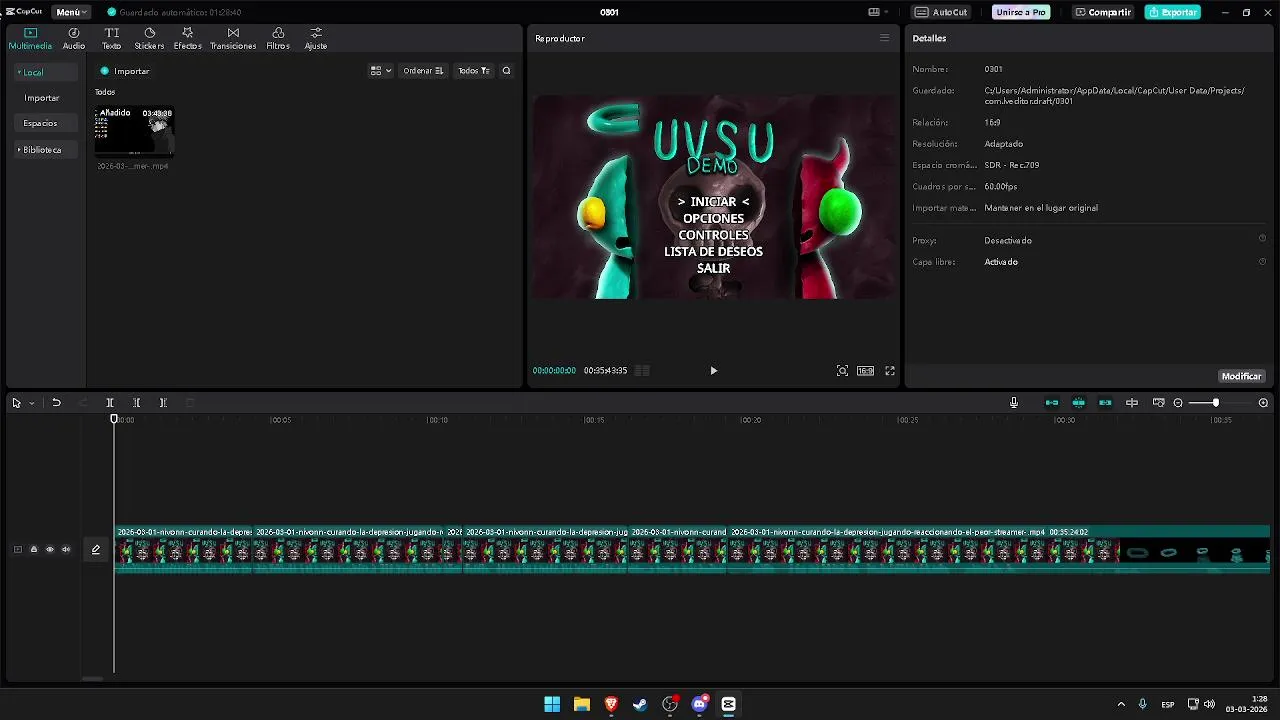Screen dimensions: 1280x720
Task: Click the Exportar button
Action: 1173,12
